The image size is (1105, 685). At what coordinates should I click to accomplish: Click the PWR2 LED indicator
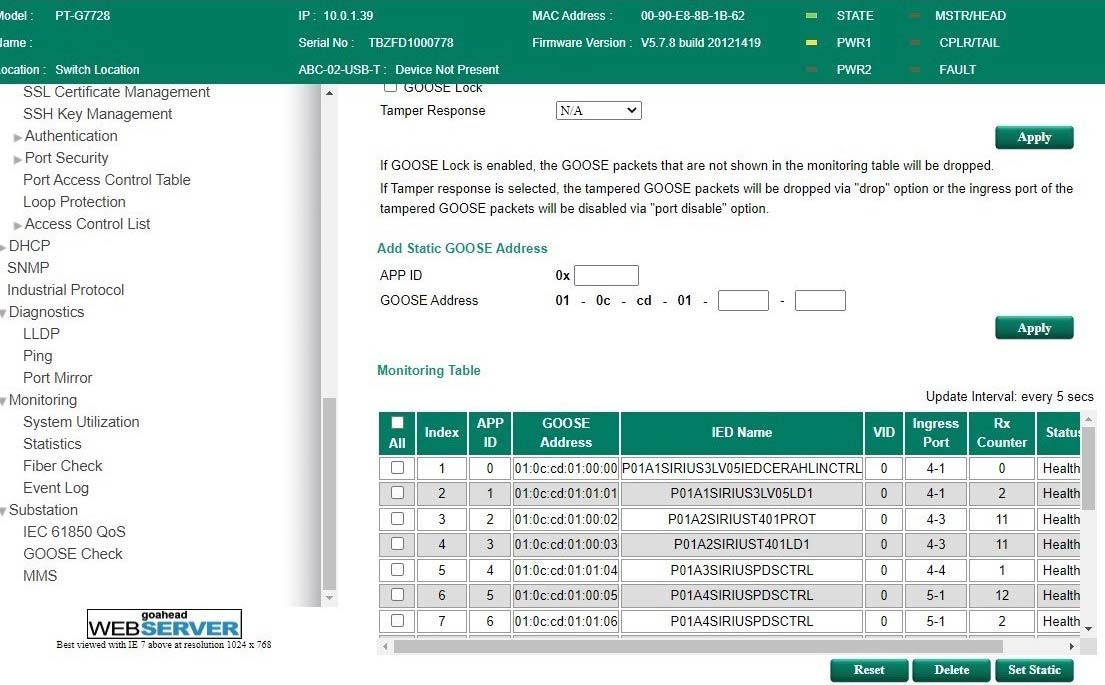click(811, 70)
